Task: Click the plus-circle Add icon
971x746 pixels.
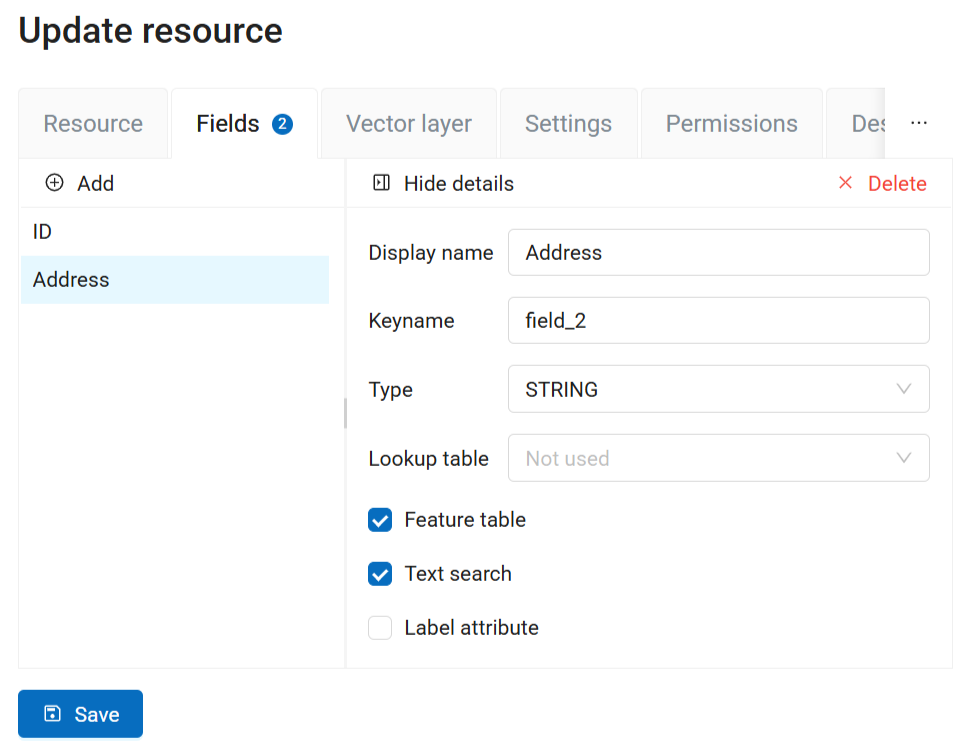Action: 54,183
